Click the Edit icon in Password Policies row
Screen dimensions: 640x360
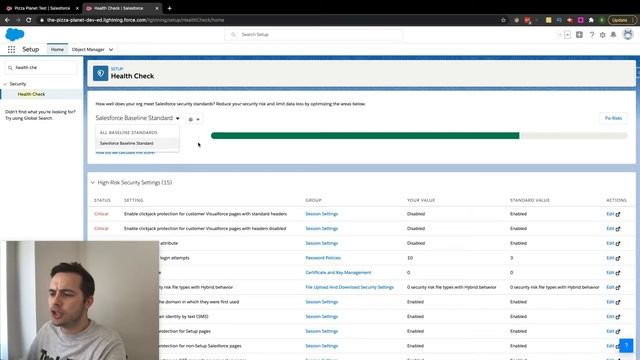[x=613, y=258]
